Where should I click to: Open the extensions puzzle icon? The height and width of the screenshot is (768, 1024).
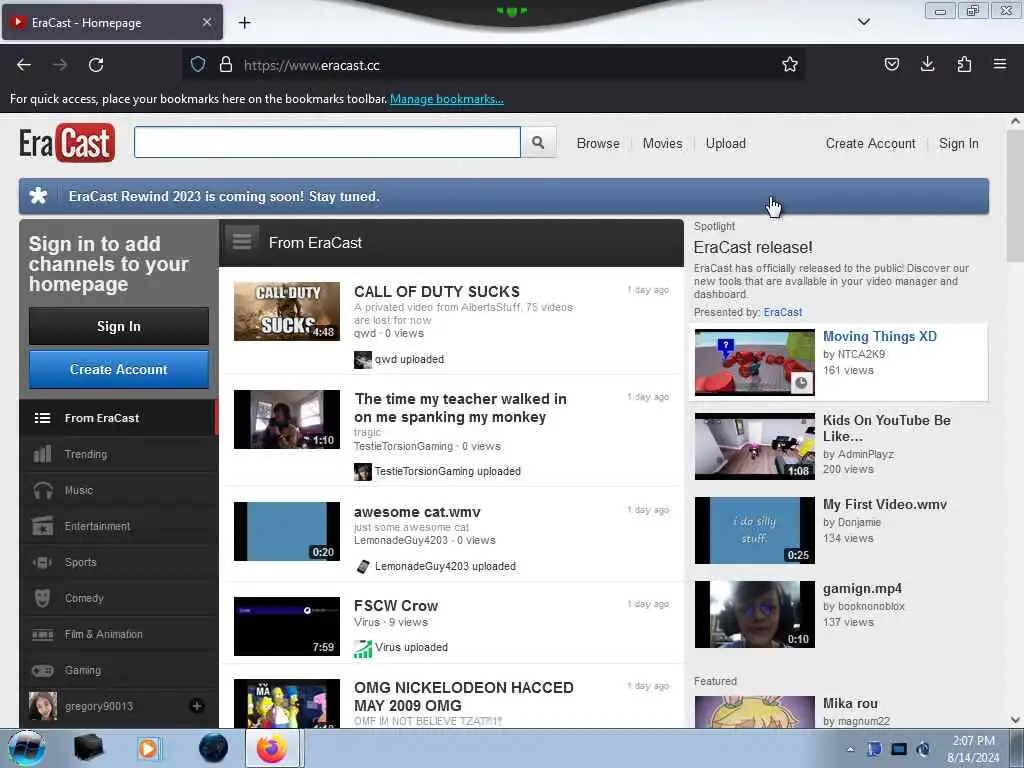[964, 64]
